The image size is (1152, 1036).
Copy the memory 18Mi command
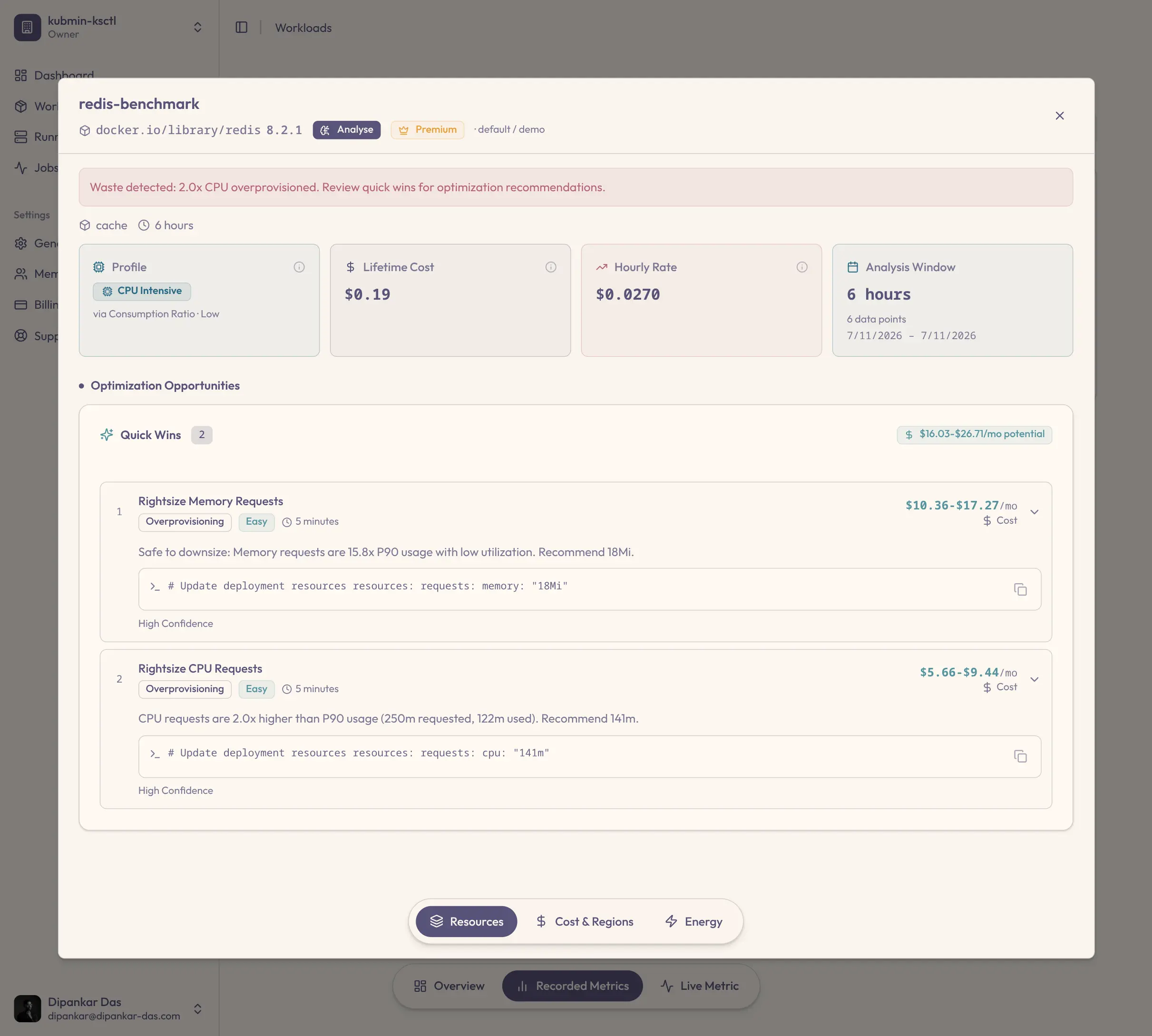point(1020,589)
